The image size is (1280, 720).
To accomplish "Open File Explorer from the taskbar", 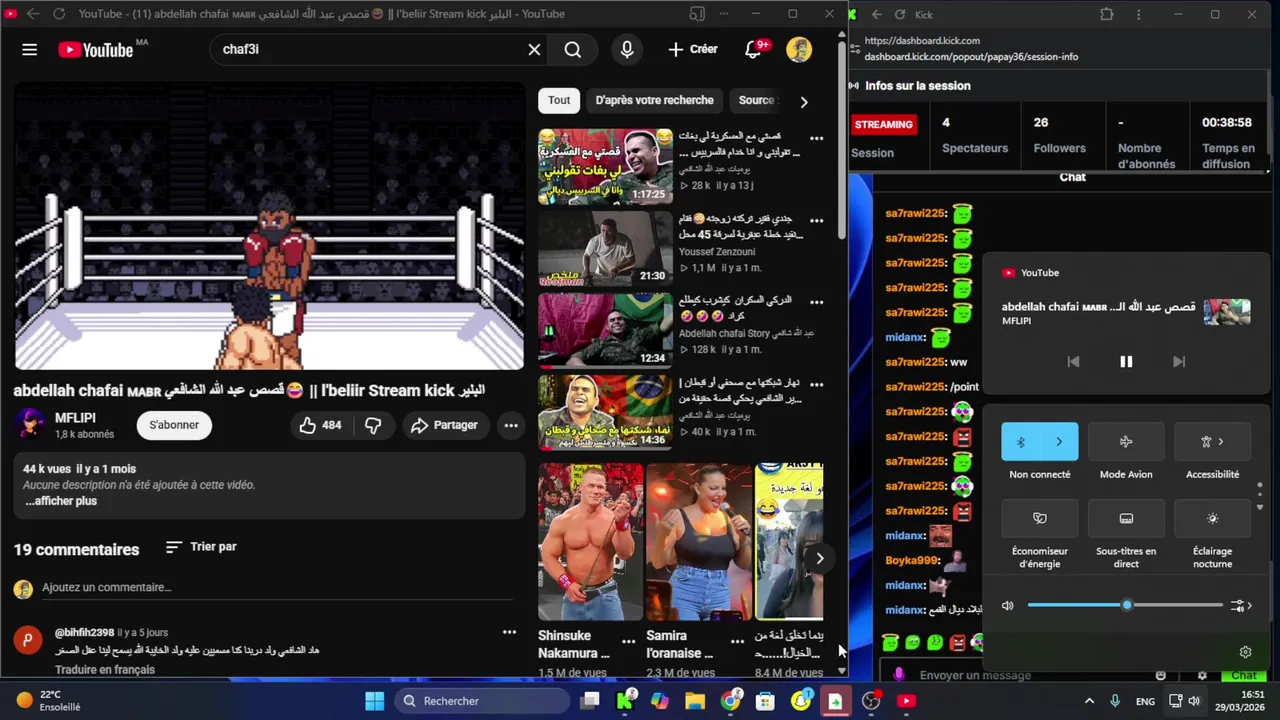I will click(x=695, y=701).
